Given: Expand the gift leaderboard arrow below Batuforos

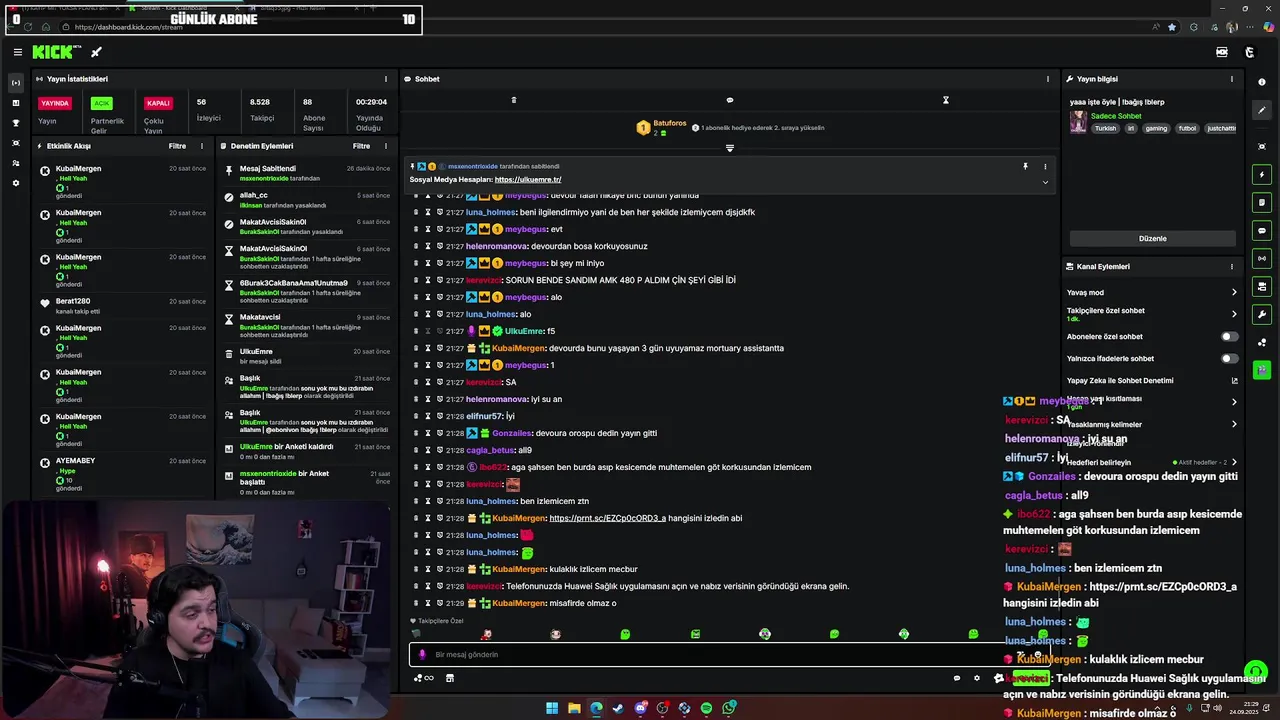Looking at the screenshot, I should [729, 148].
